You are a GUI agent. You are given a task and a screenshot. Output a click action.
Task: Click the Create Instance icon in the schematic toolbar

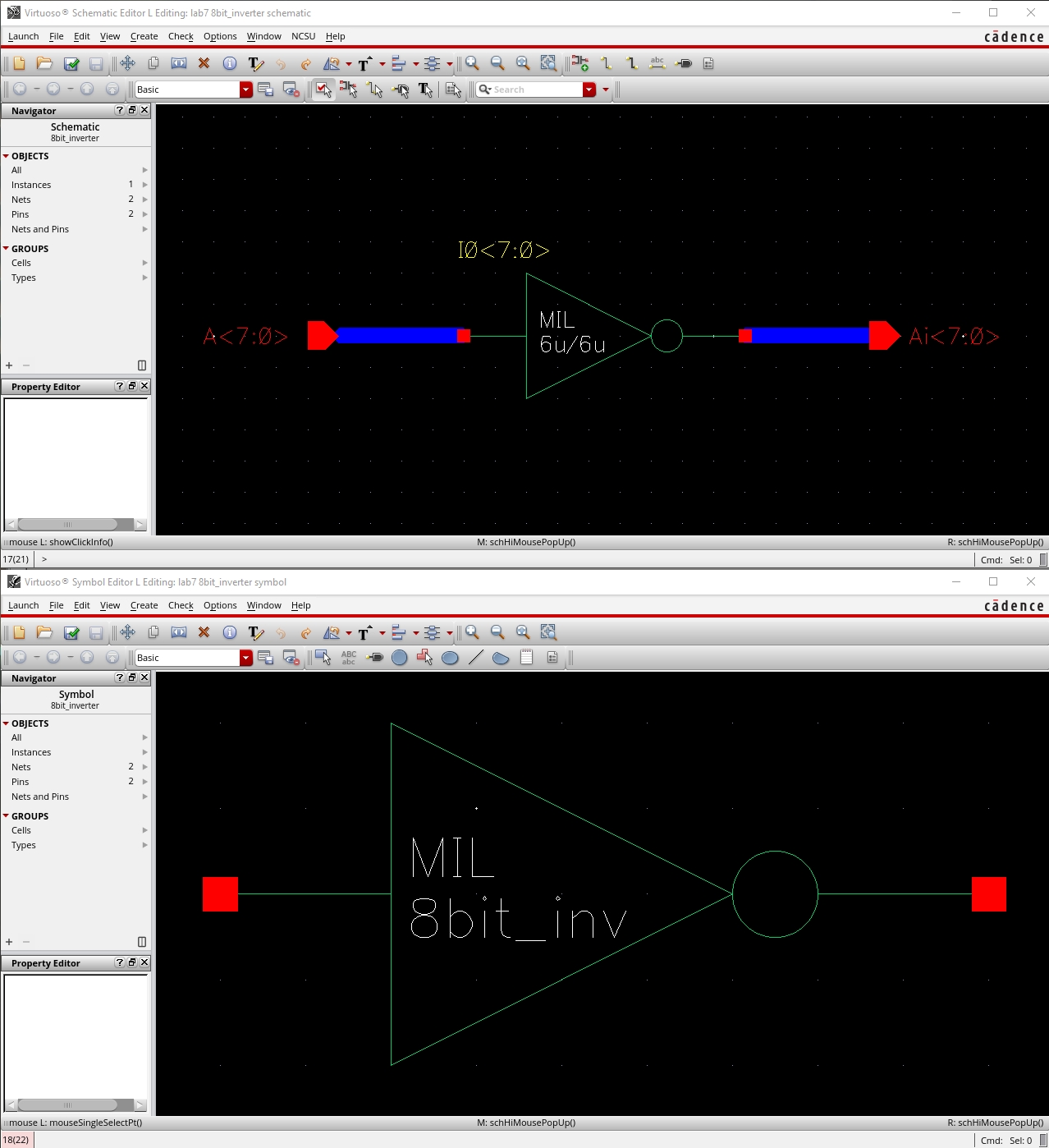[580, 63]
